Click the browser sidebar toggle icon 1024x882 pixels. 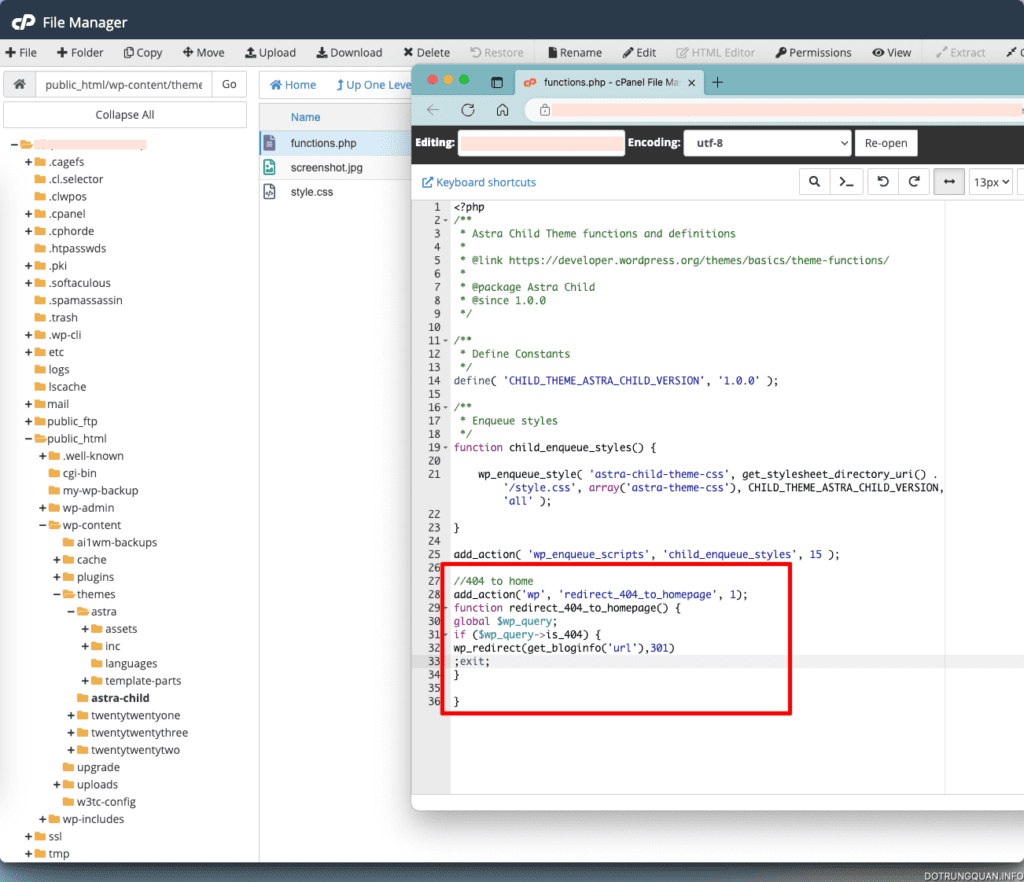pyautogui.click(x=497, y=82)
